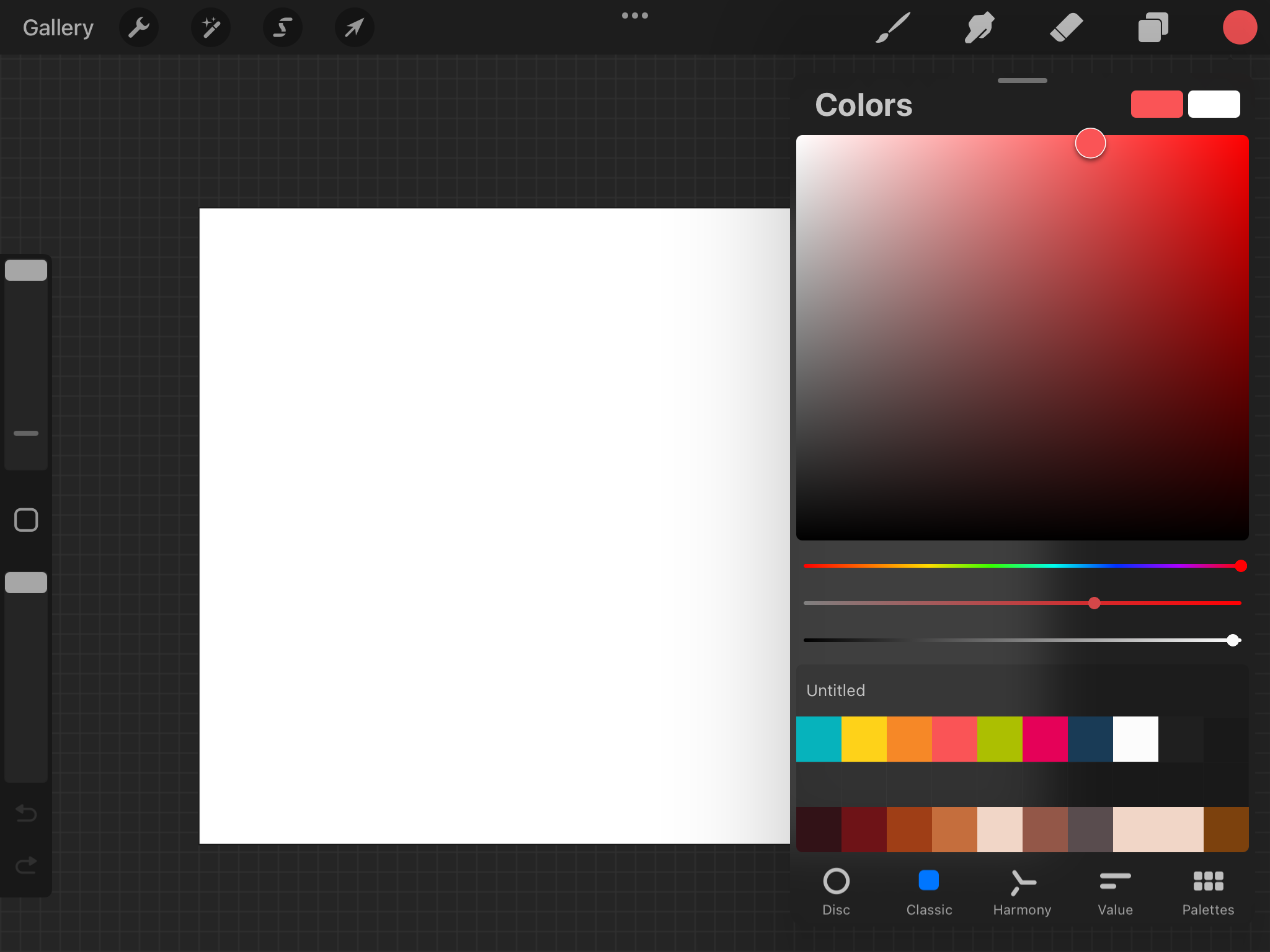The width and height of the screenshot is (1270, 952).
Task: Select the Smudge tool
Action: pyautogui.click(x=979, y=27)
